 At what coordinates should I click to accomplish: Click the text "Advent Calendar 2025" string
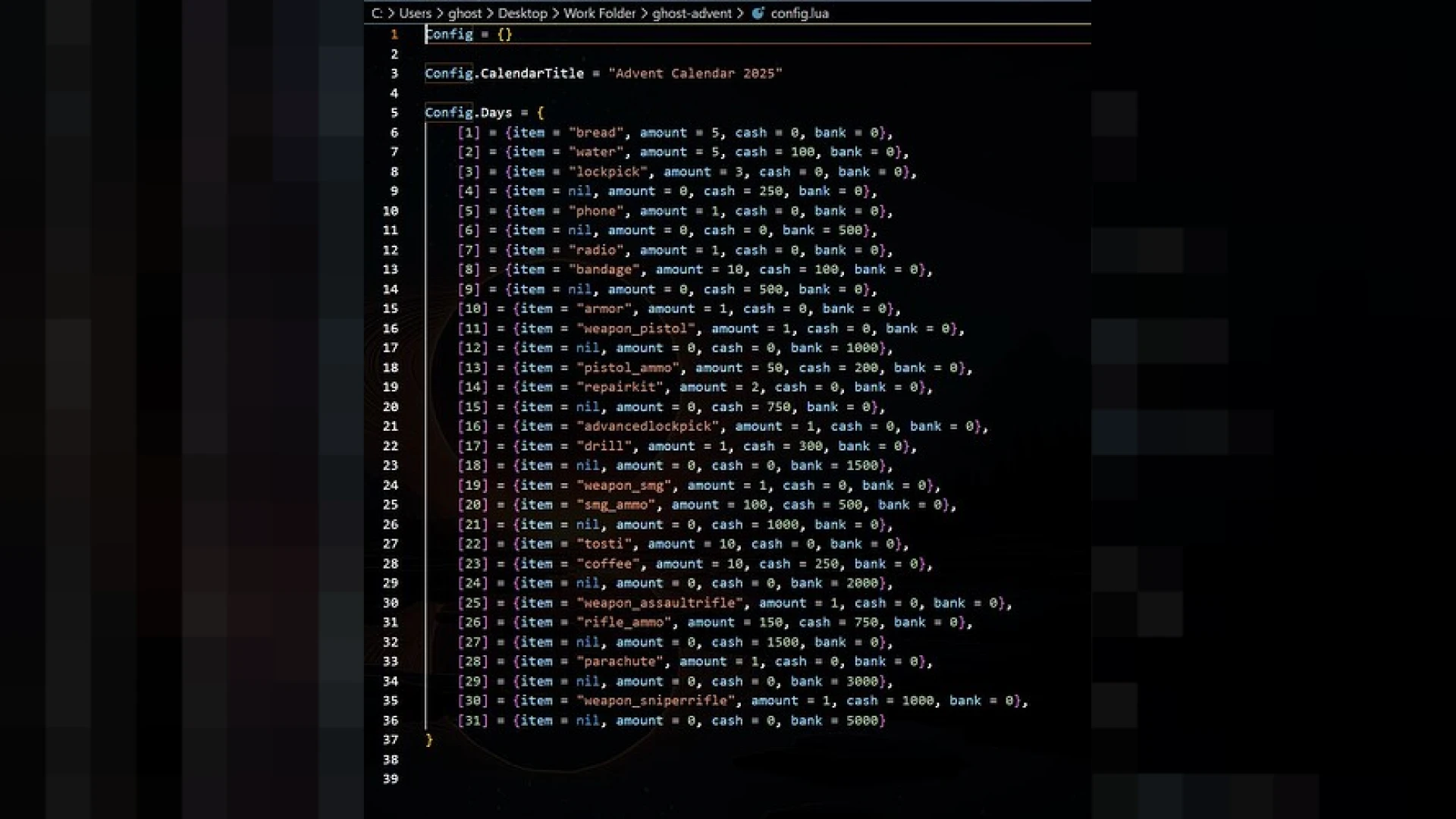[695, 74]
